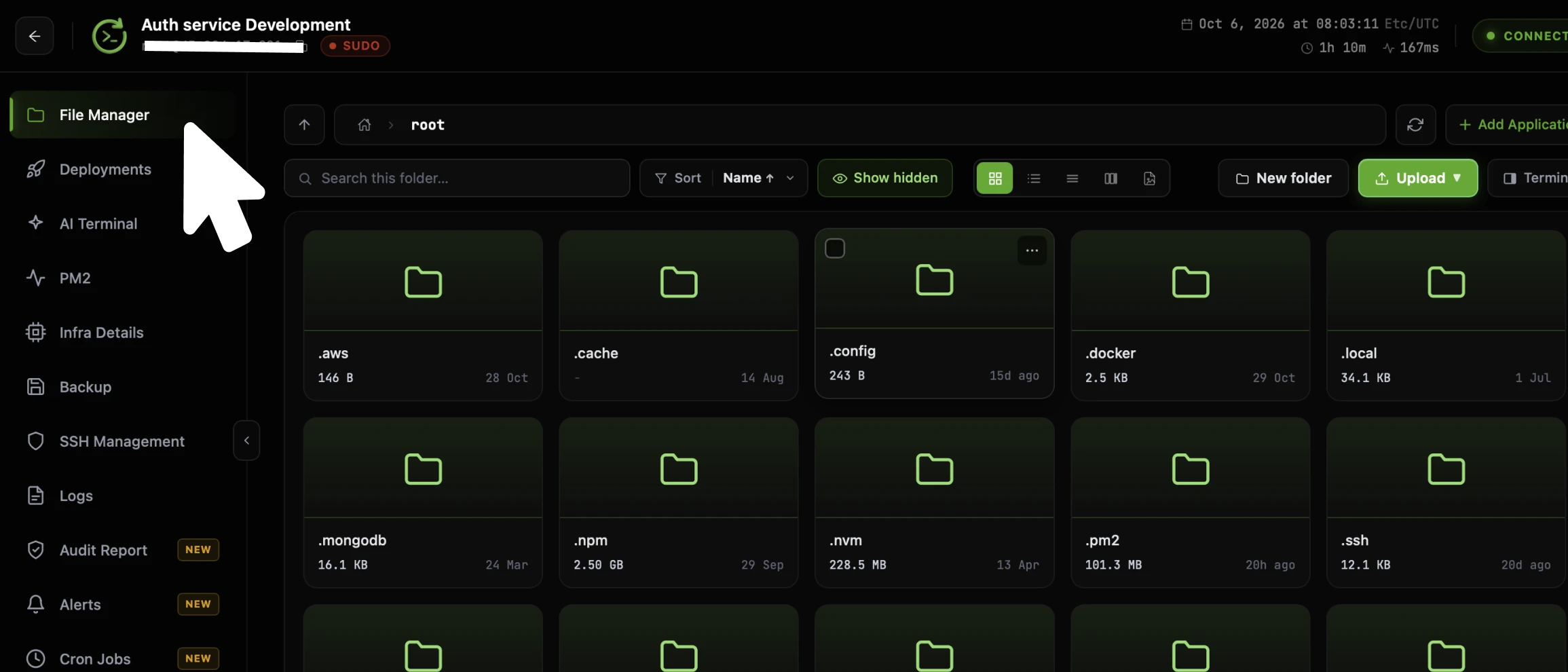
Task: Open the .aws folder
Action: point(423,316)
